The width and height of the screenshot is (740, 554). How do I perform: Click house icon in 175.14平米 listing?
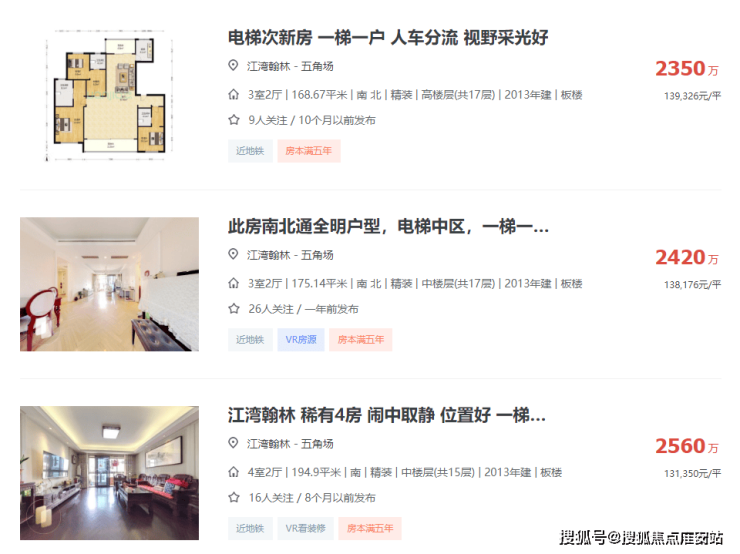pos(234,283)
